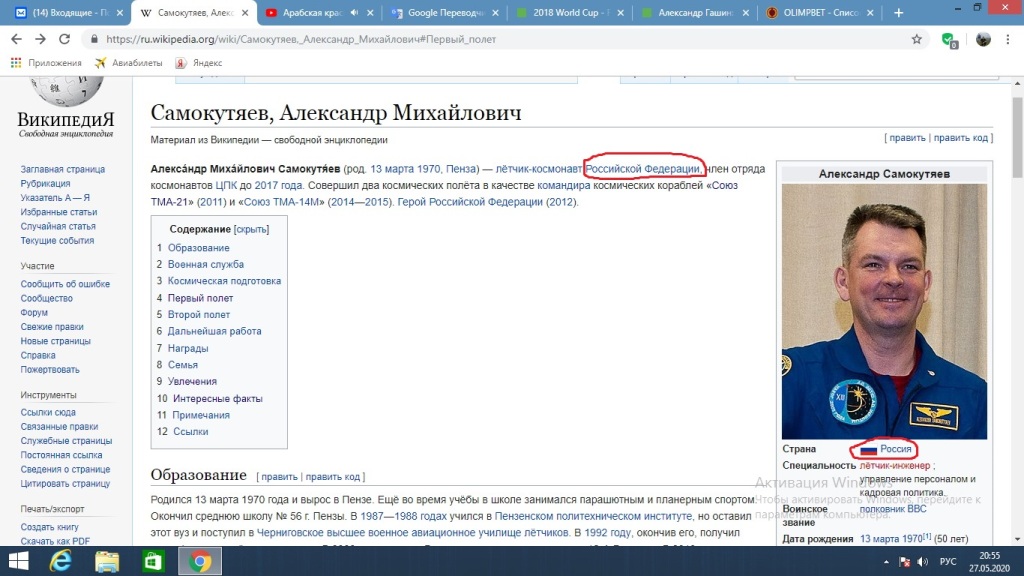Close the Арабская YouTube tab
The height and width of the screenshot is (576, 1024).
[x=370, y=12]
